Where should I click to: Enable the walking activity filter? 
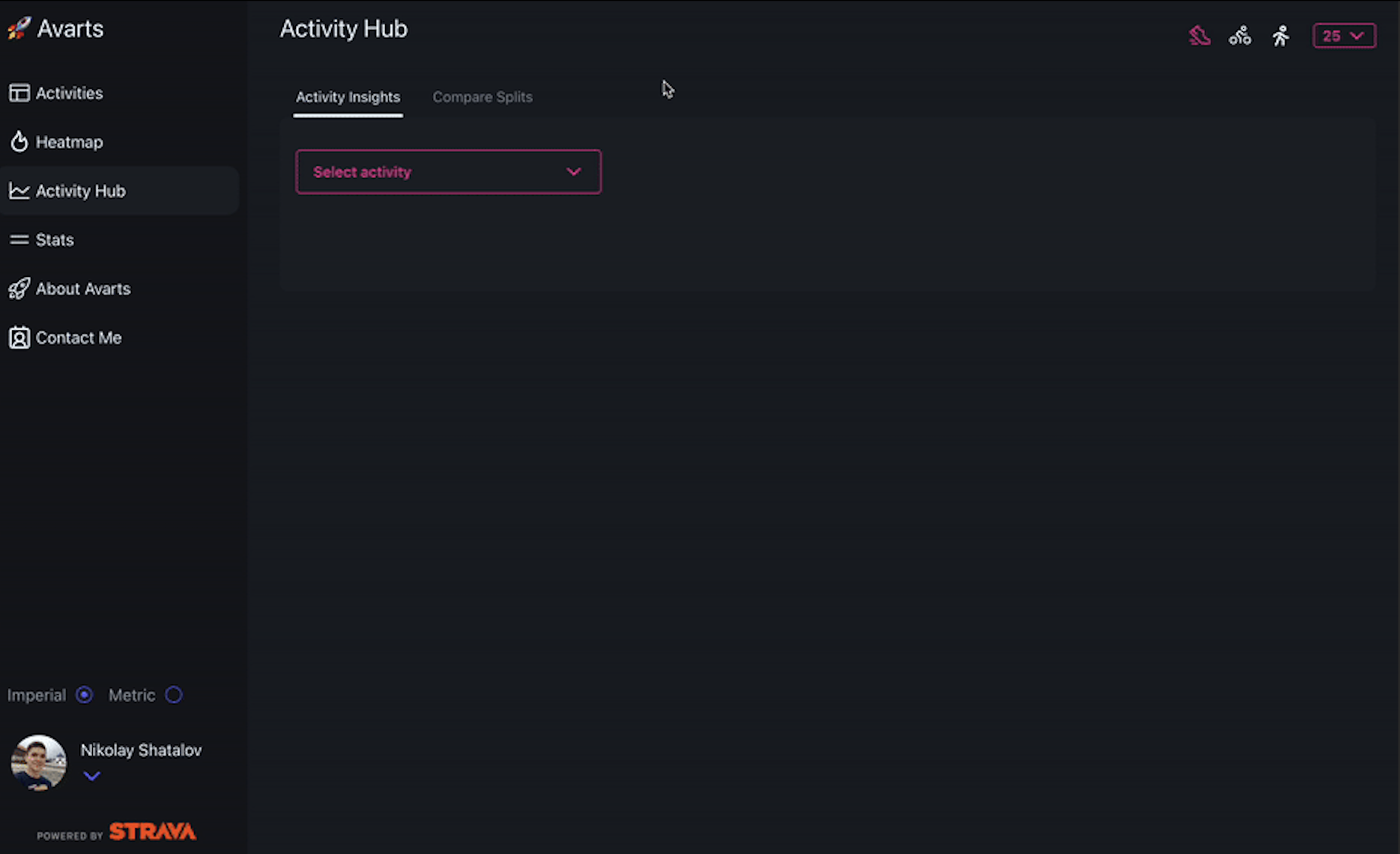tap(1281, 35)
